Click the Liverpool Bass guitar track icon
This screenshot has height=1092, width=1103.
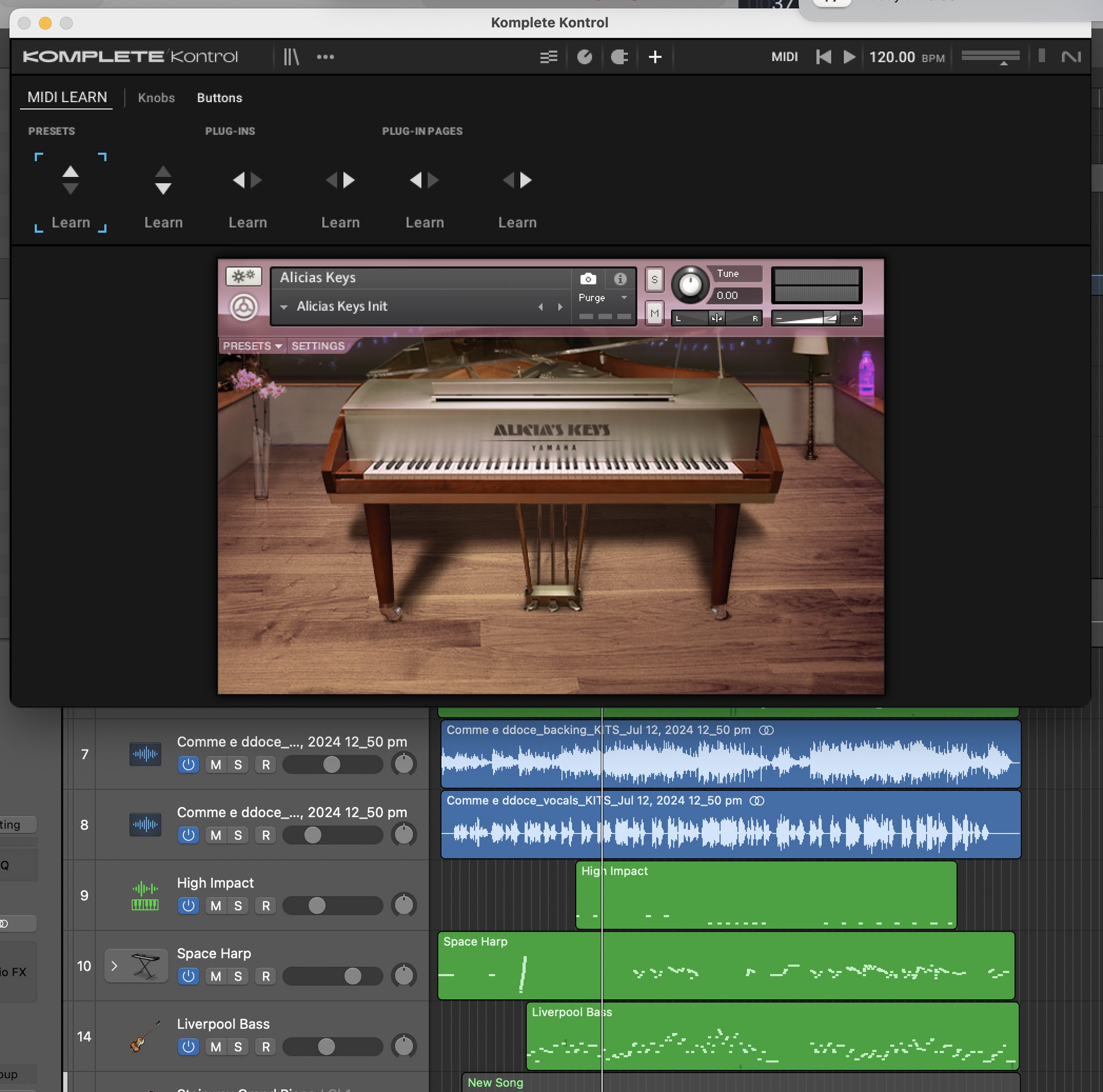click(145, 1036)
